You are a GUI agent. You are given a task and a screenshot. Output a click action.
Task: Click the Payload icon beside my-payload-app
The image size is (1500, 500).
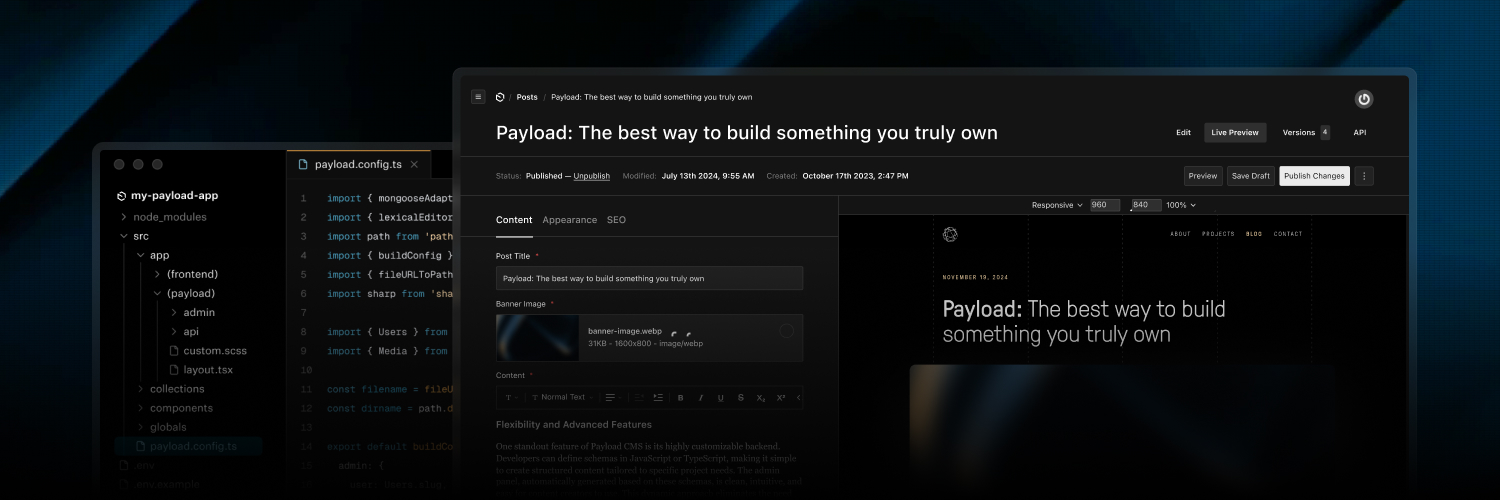[121, 196]
